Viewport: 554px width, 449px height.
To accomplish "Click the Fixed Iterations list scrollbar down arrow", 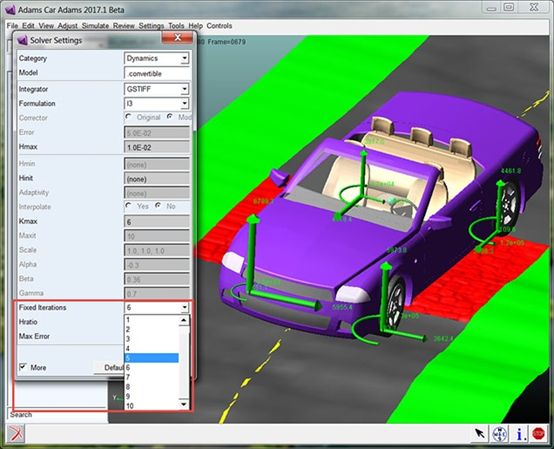I will (x=184, y=404).
